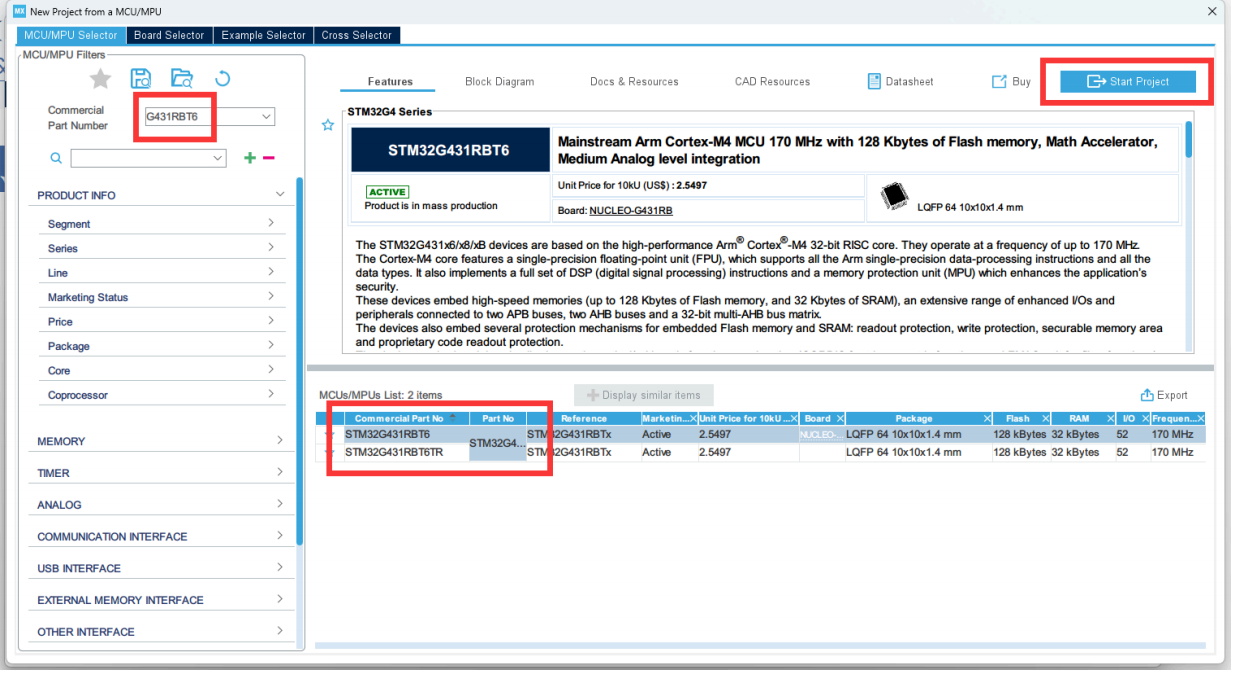The image size is (1234, 676).
Task: Expand the Core filter
Action: click(271, 370)
